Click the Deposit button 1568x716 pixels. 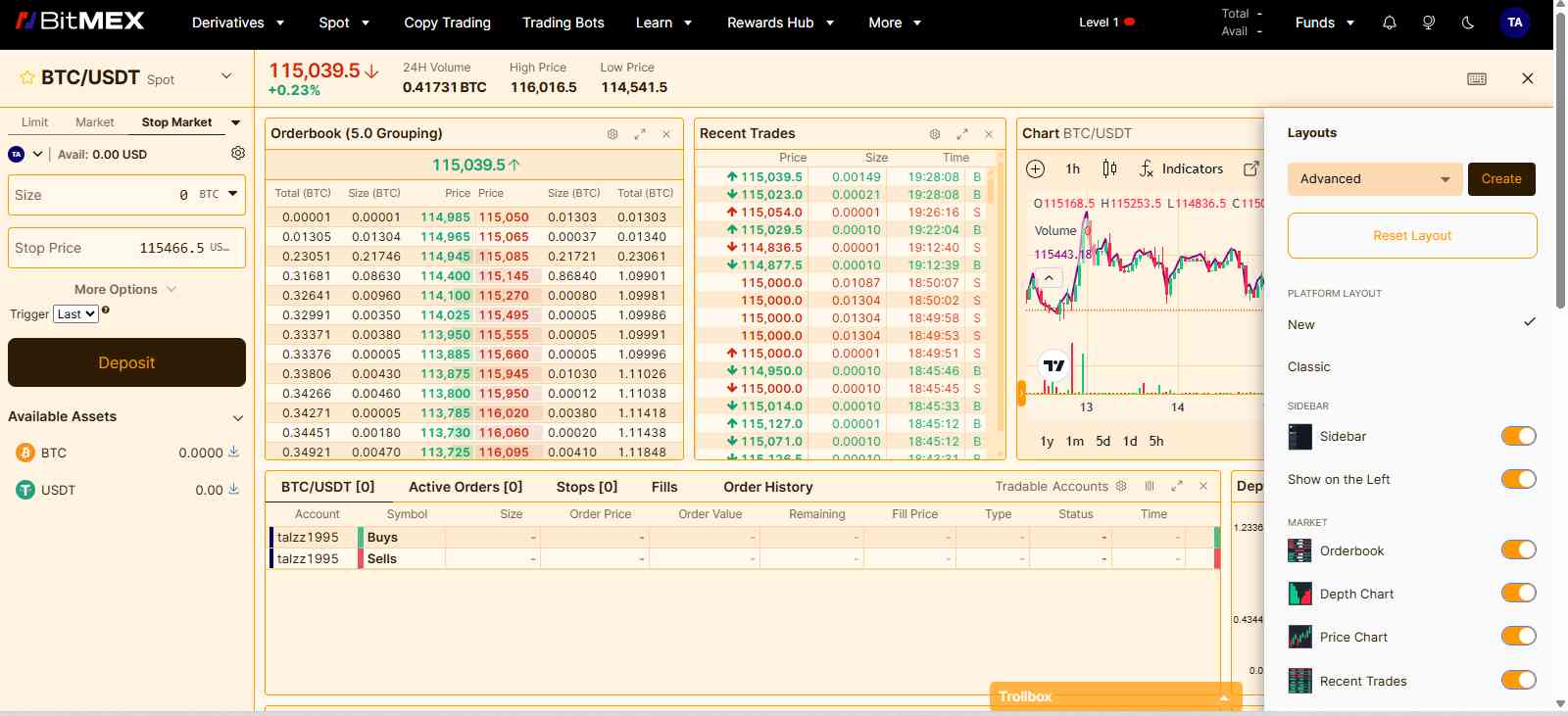126,362
